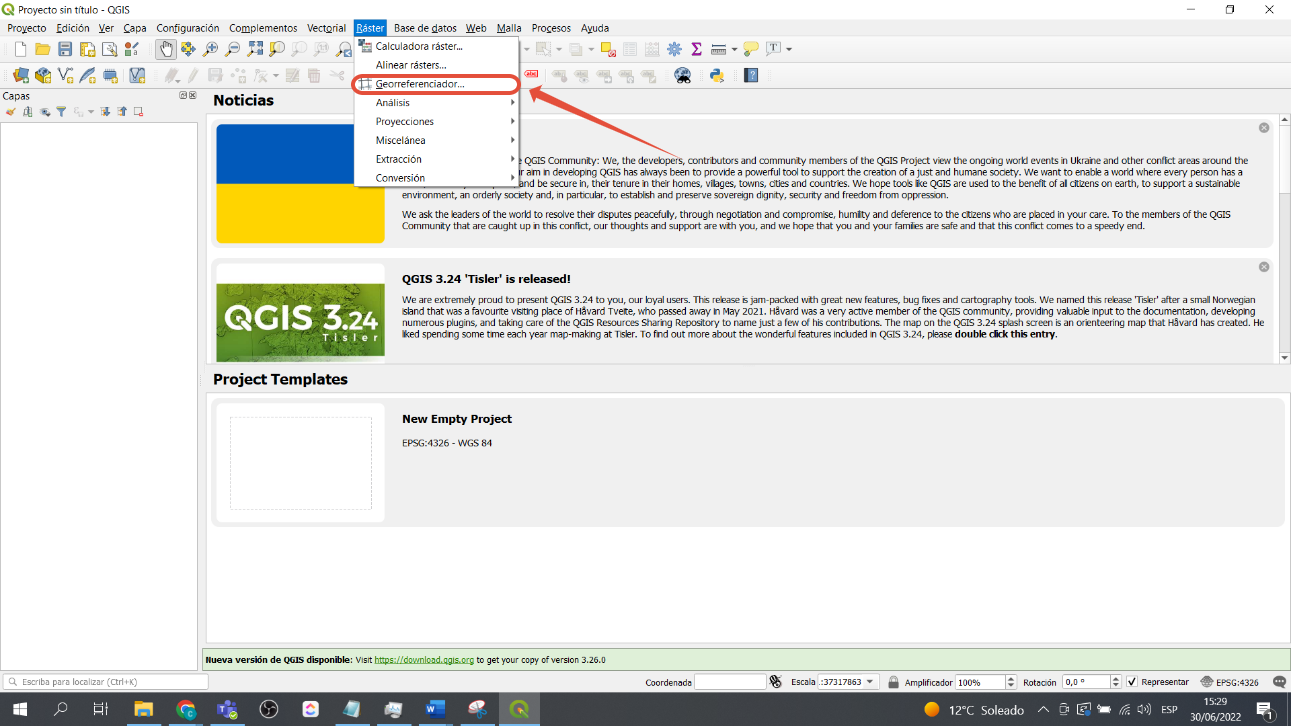The width and height of the screenshot is (1291, 726).
Task: Click the Show Map Tips speech bubble icon
Action: pyautogui.click(x=751, y=49)
